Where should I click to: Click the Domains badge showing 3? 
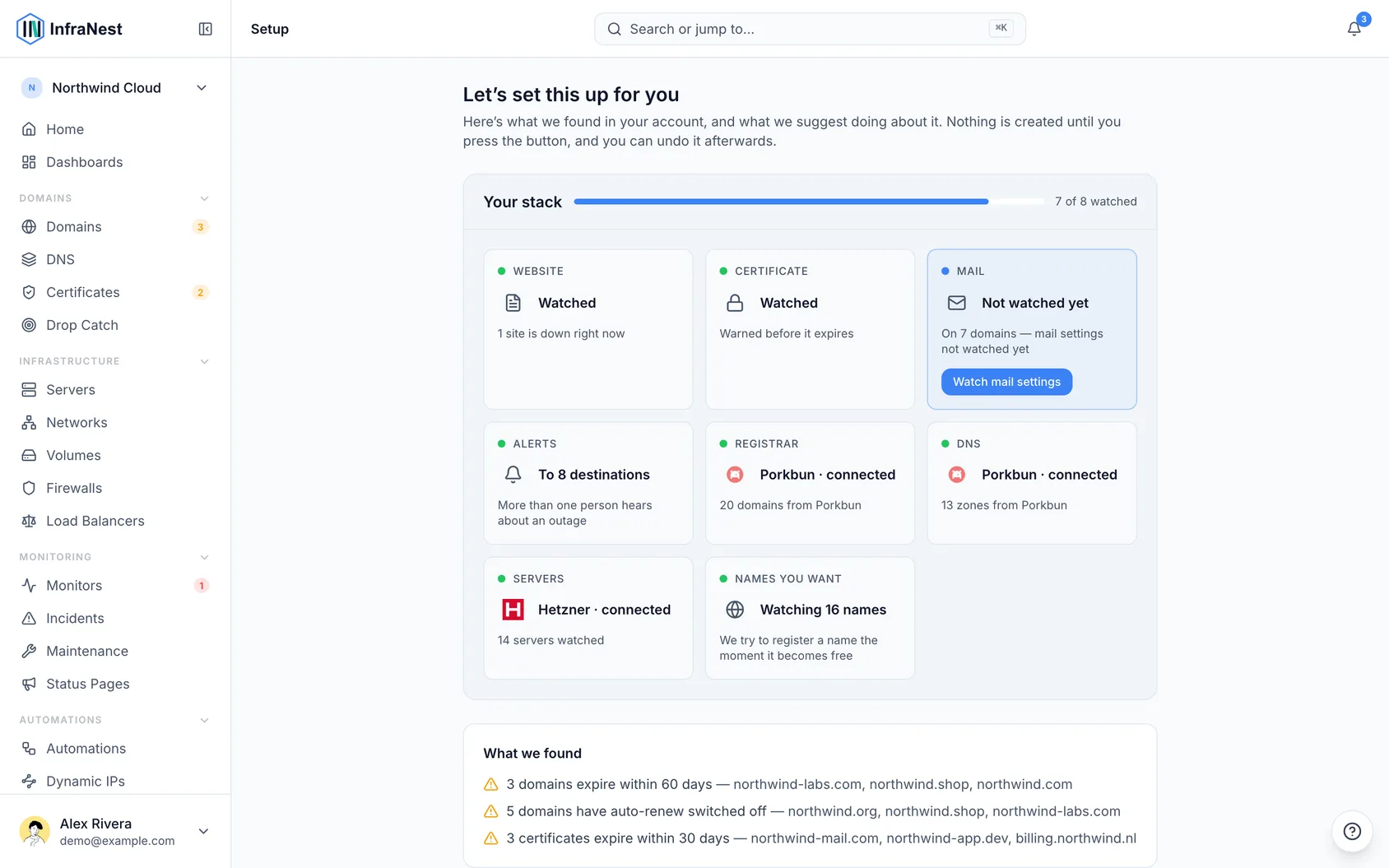click(200, 227)
